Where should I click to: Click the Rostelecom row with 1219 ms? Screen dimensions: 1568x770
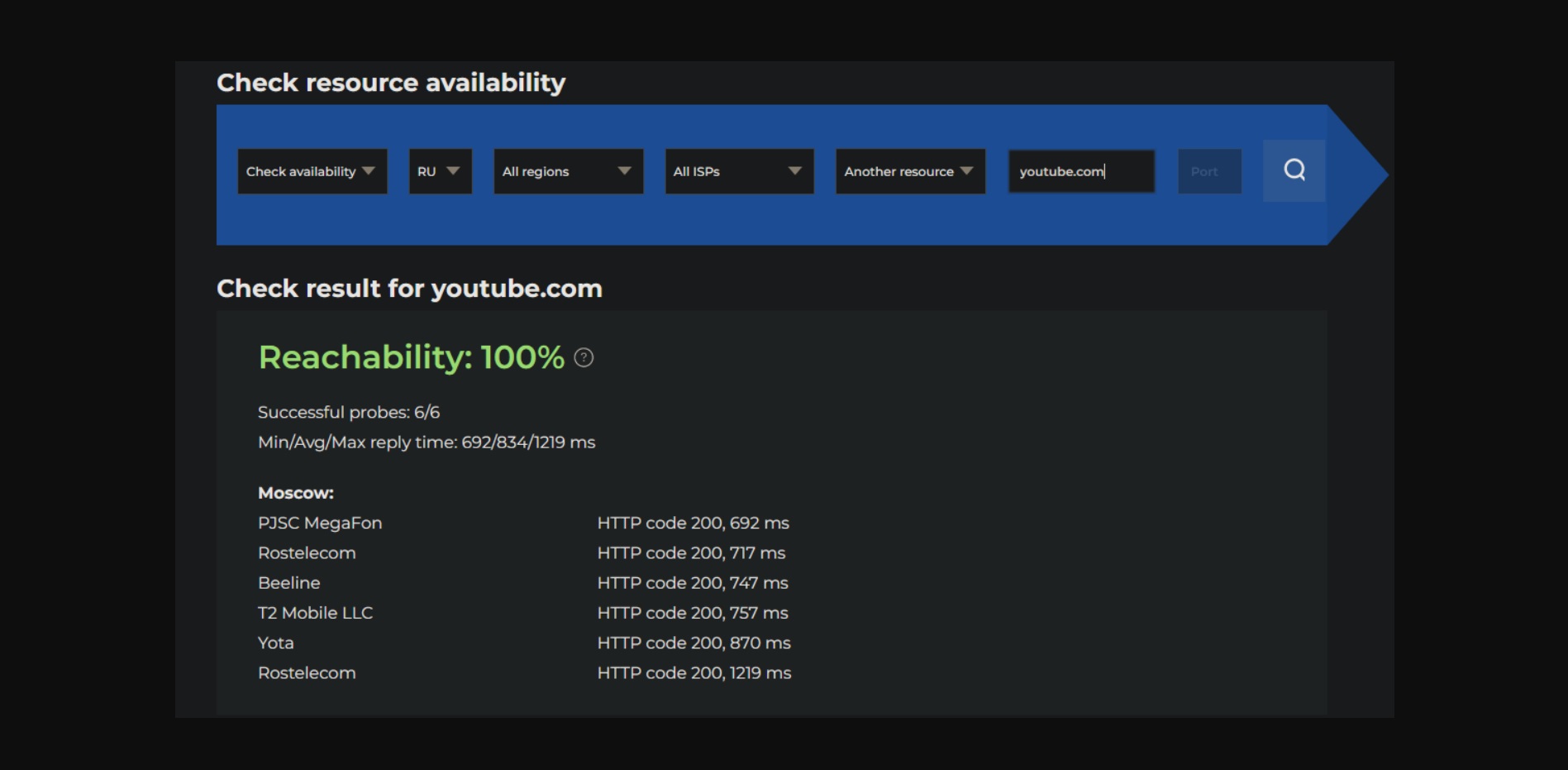pos(525,672)
